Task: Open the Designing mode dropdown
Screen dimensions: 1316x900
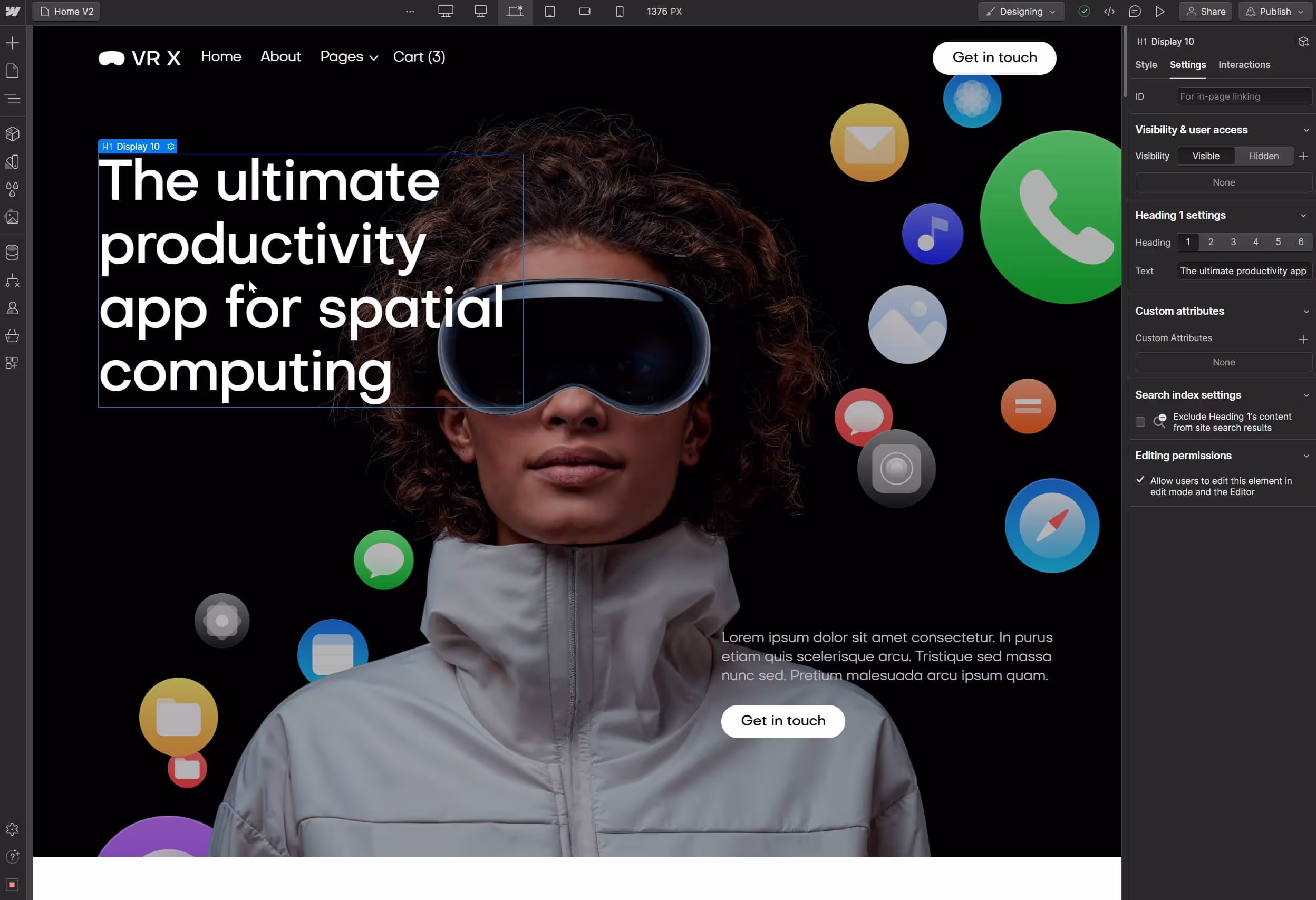Action: pyautogui.click(x=1021, y=11)
